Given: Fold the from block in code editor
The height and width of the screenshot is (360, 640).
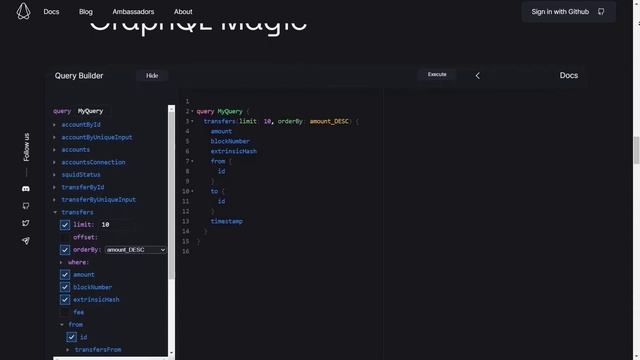Looking at the screenshot, I should 192,161.
